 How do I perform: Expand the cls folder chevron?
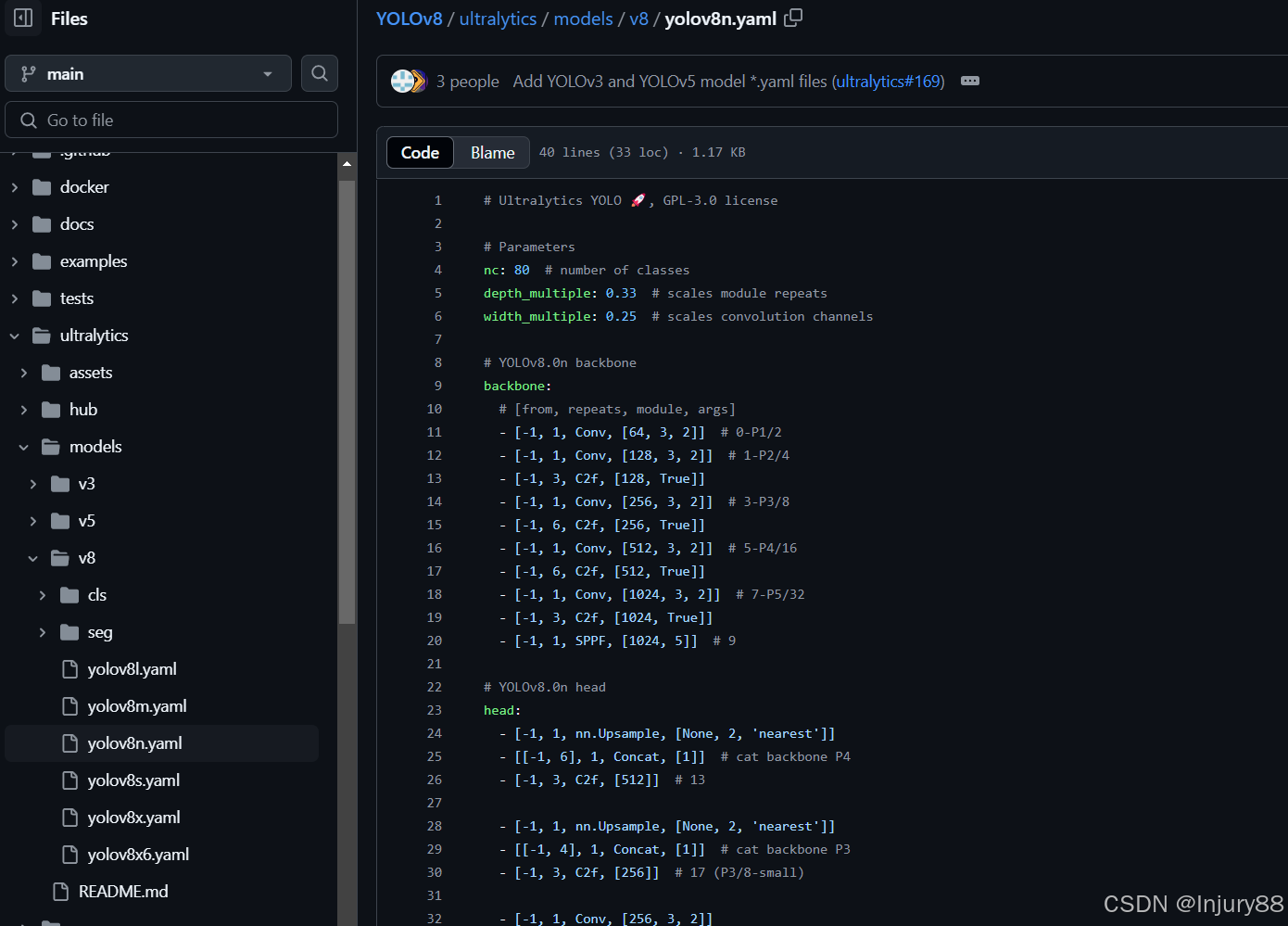43,595
